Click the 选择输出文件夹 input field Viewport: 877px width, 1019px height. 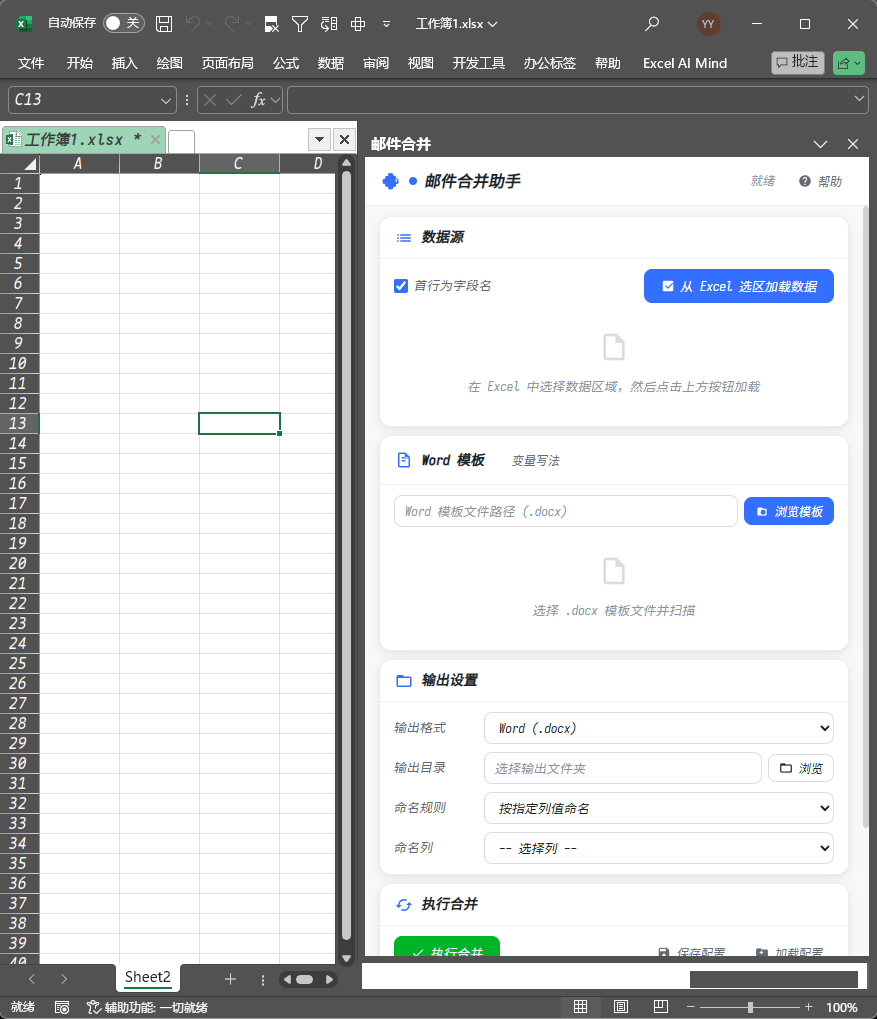(x=623, y=768)
